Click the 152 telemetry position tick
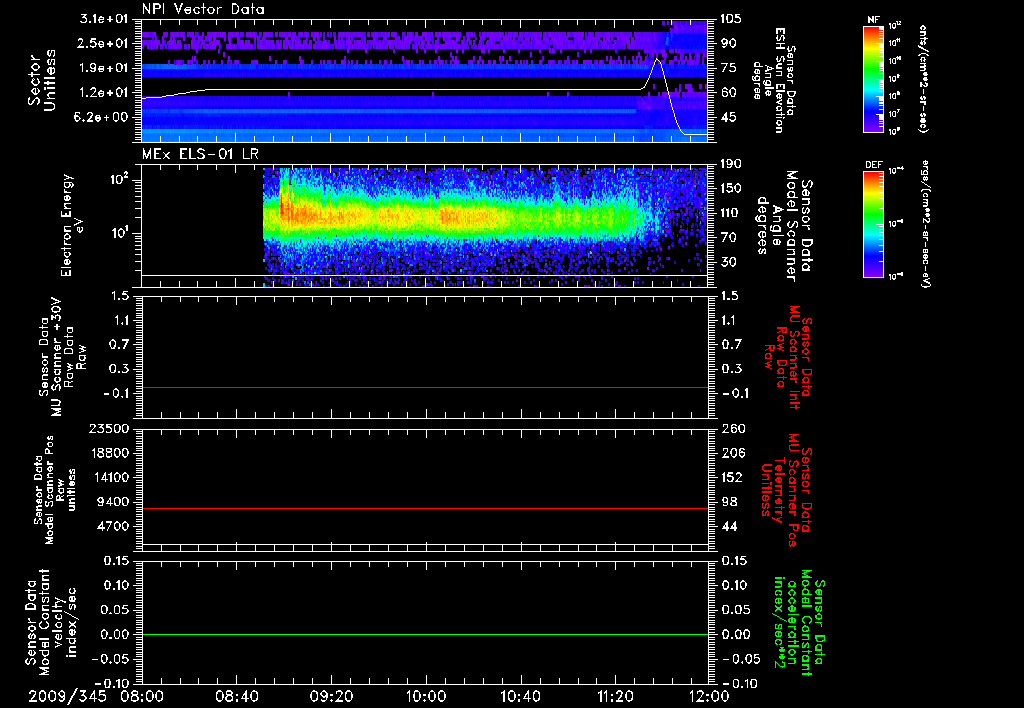This screenshot has height=708, width=1024. point(732,477)
